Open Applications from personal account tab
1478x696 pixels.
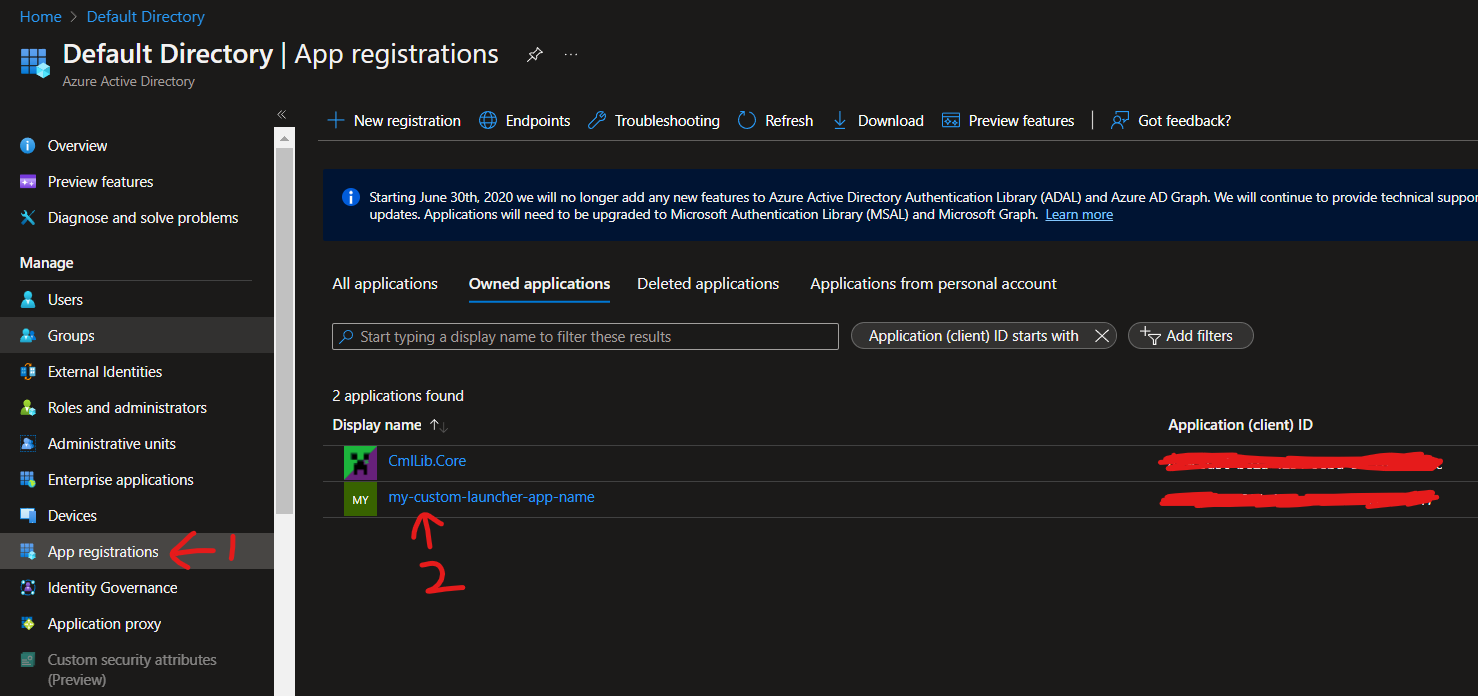click(x=933, y=284)
